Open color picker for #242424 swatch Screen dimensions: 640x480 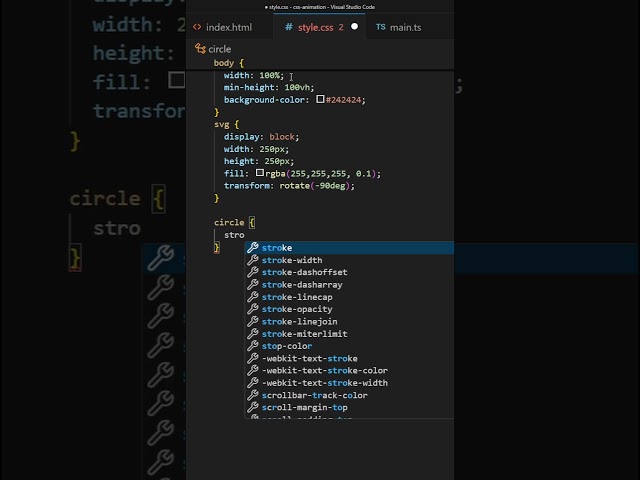tap(320, 99)
